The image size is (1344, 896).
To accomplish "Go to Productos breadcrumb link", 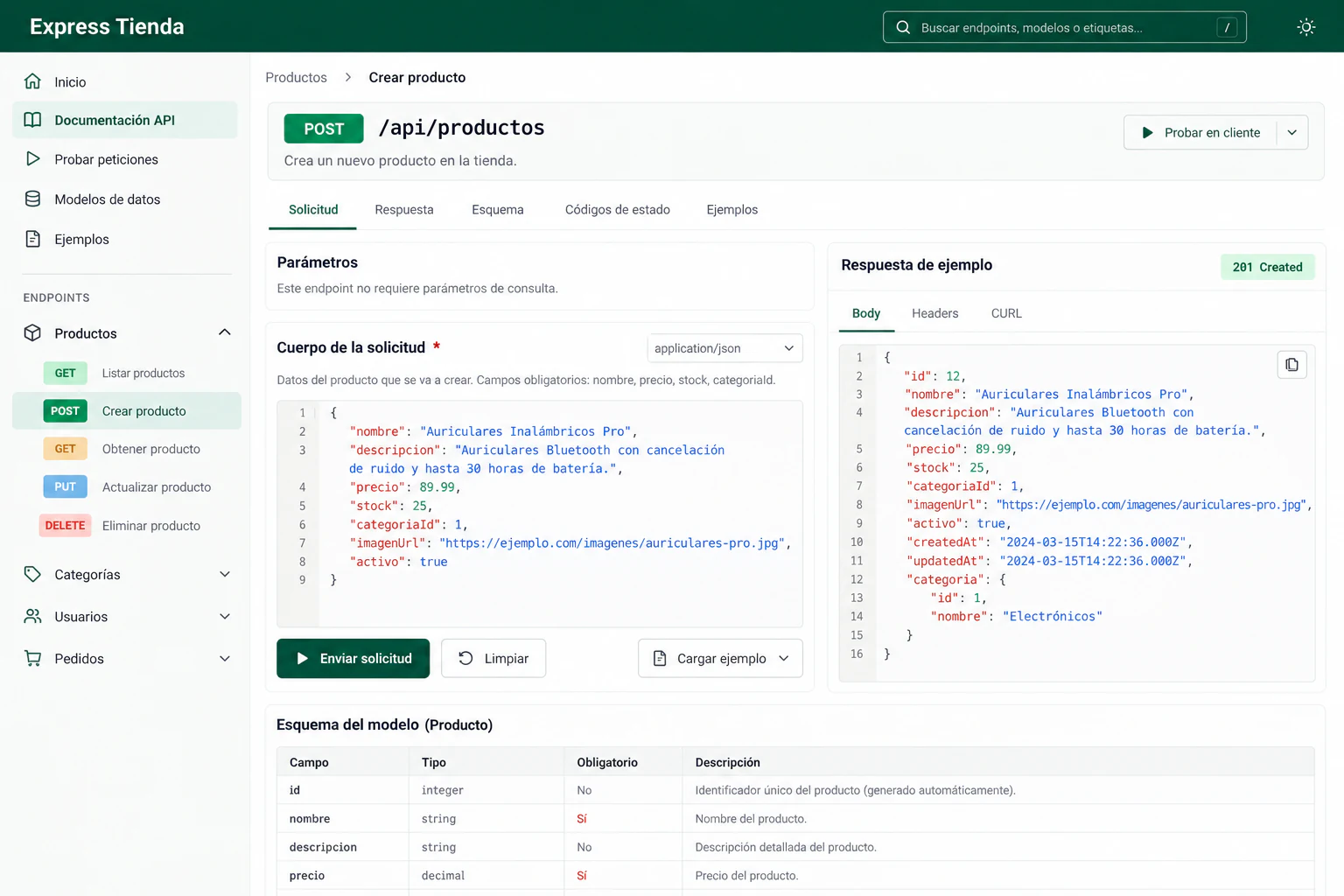I will pos(296,77).
